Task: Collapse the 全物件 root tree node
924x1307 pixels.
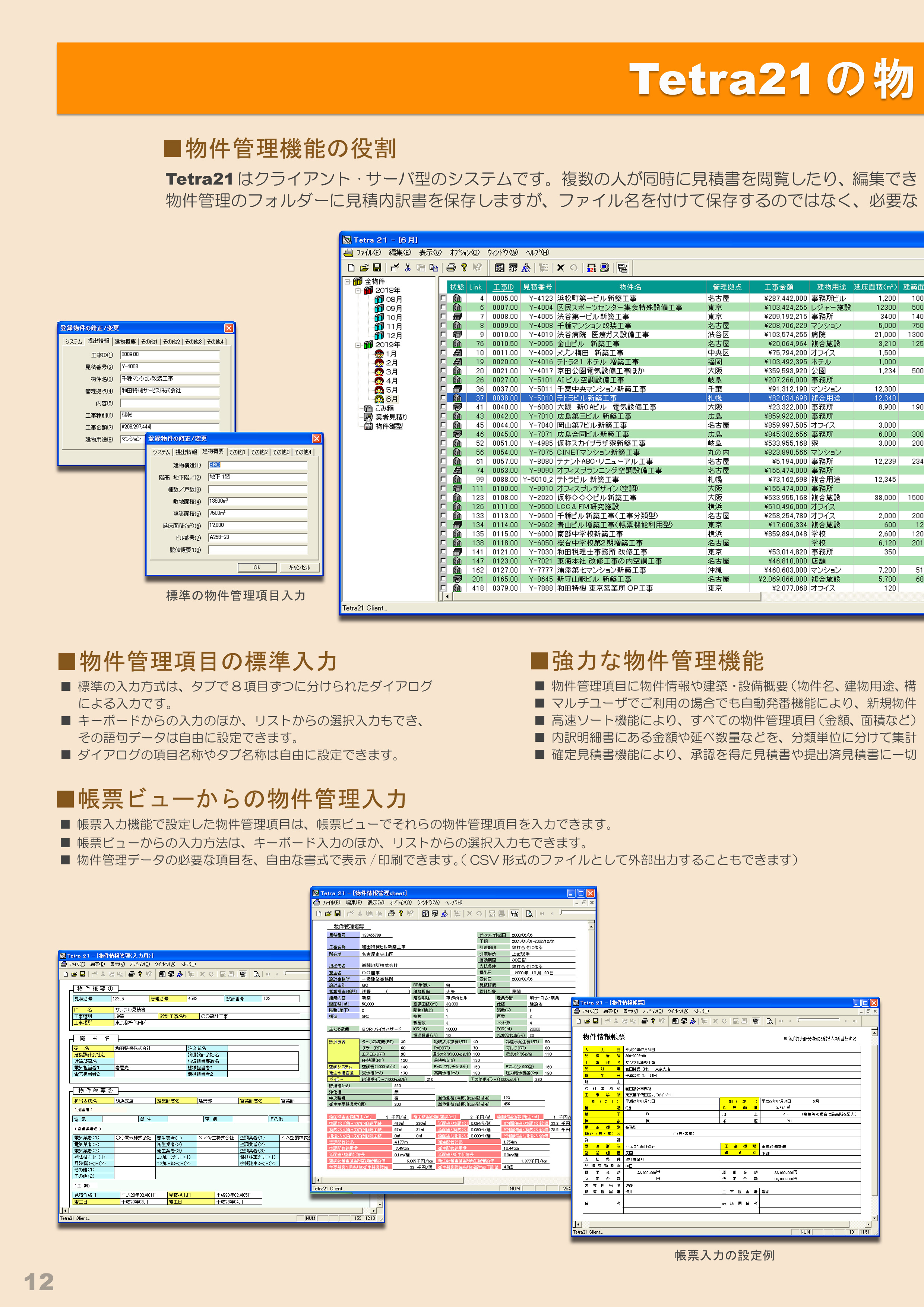Action: click(347, 282)
